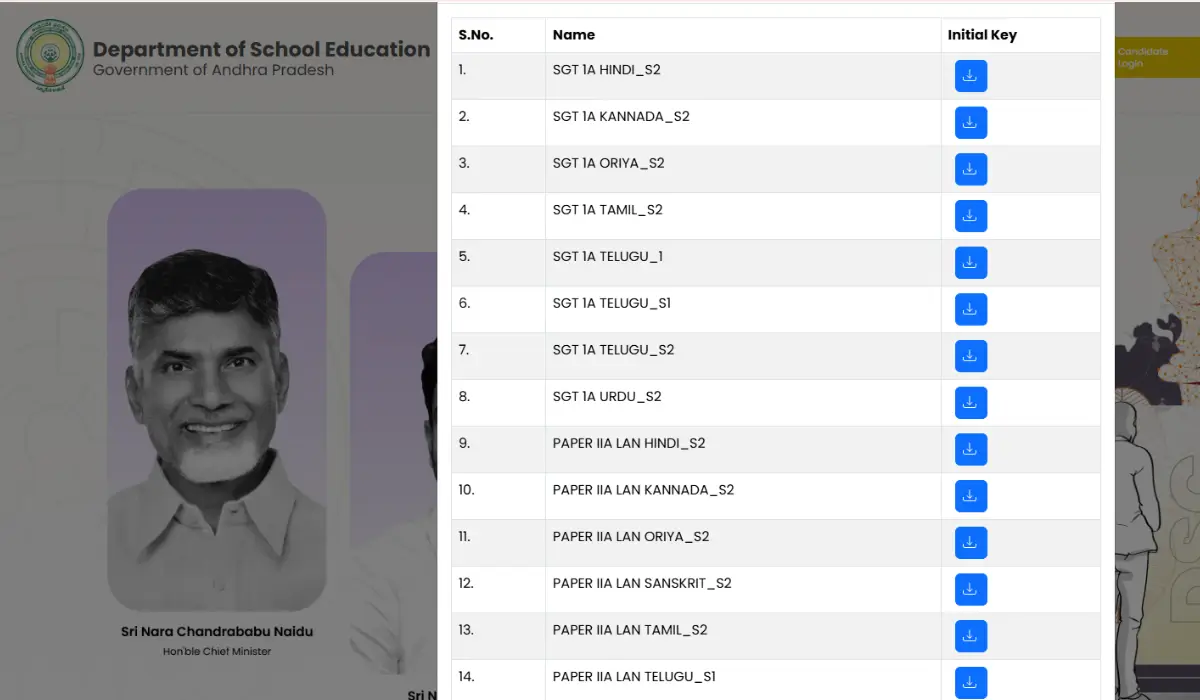
Task: Select the text PAPER IIA LAN SANSKRIT_S2
Action: click(x=642, y=583)
